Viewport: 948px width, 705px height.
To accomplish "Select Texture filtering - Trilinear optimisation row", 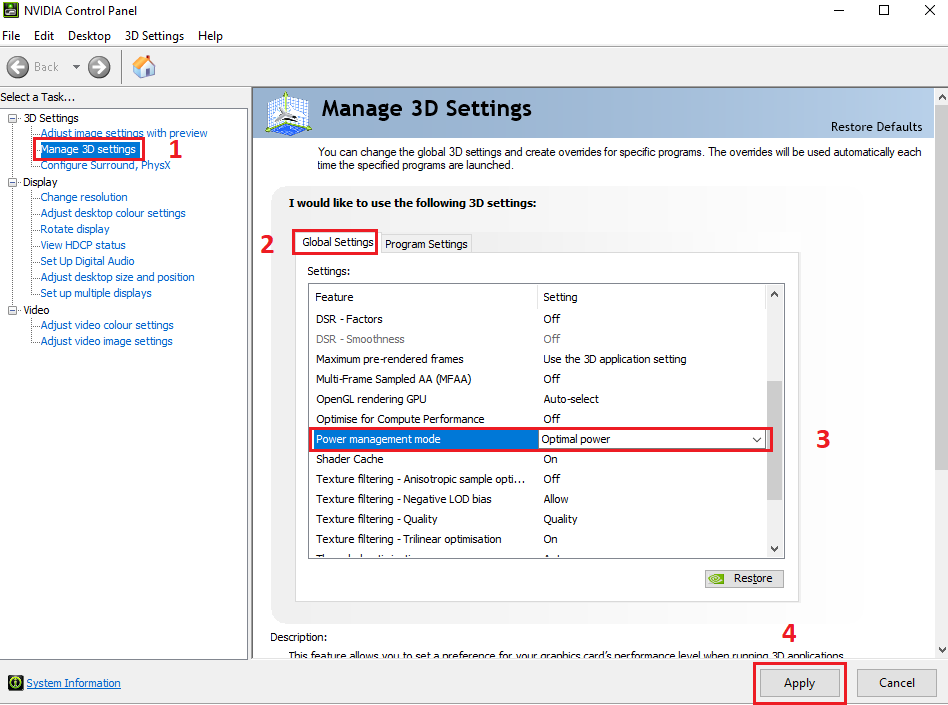I will click(x=537, y=539).
